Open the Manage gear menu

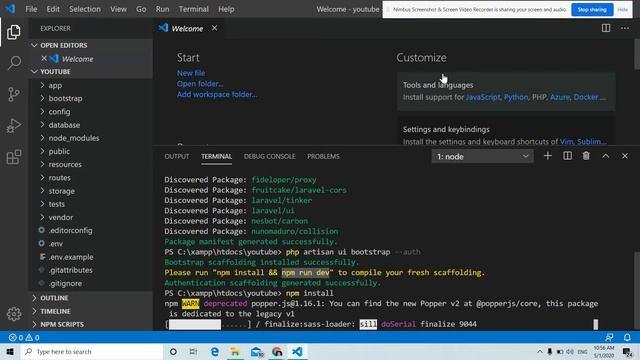[x=14, y=313]
